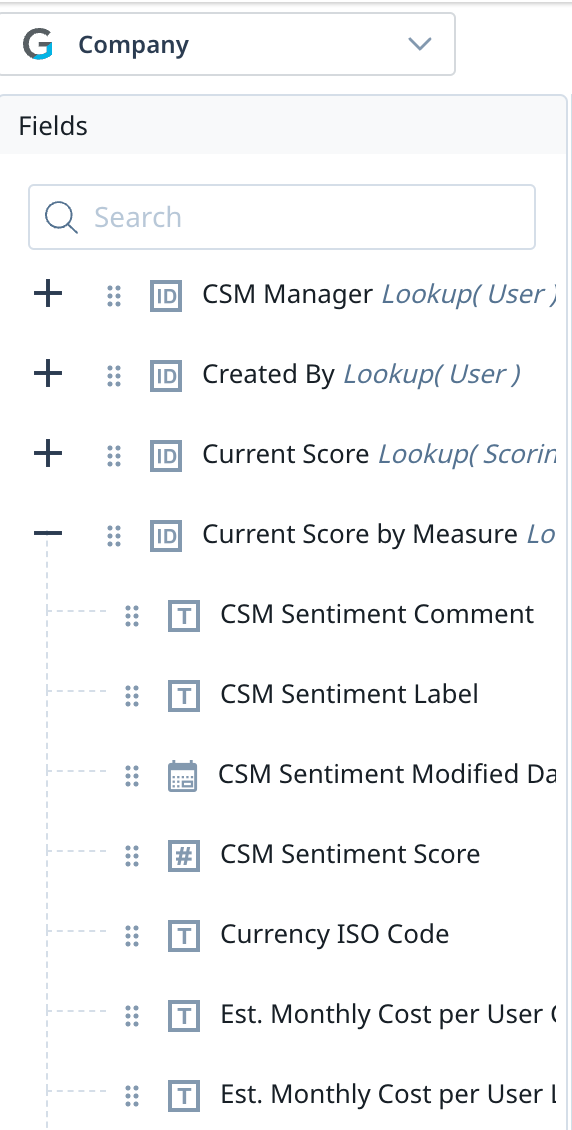The height and width of the screenshot is (1130, 572).
Task: Collapse the Current Score by Measure node
Action: point(48,534)
